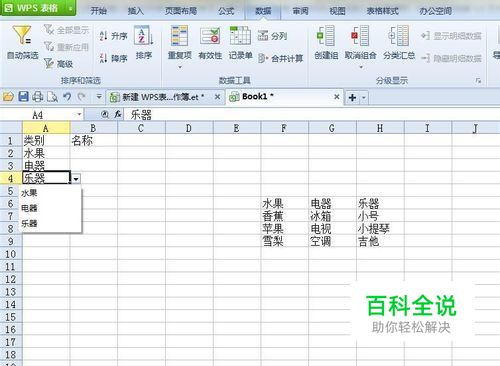Open the outline (分级显示) dialog launcher
The image size is (500, 366).
click(478, 80)
